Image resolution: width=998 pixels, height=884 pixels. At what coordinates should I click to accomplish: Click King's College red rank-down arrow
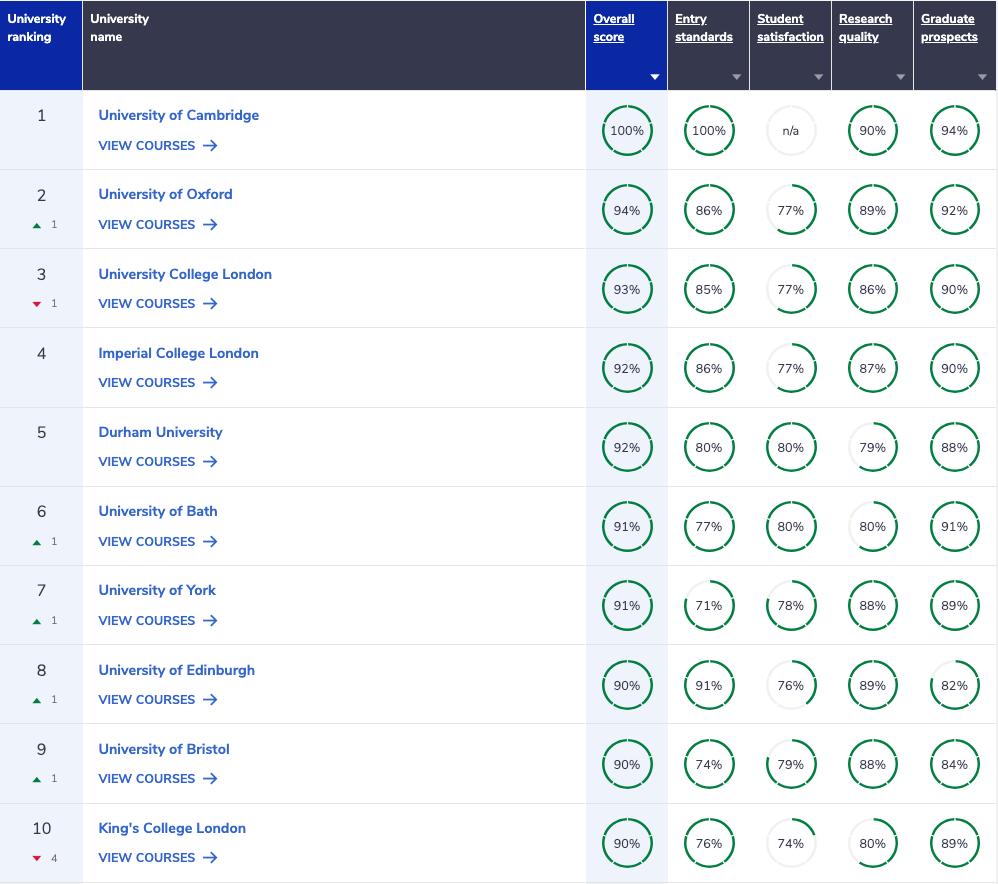click(37, 858)
